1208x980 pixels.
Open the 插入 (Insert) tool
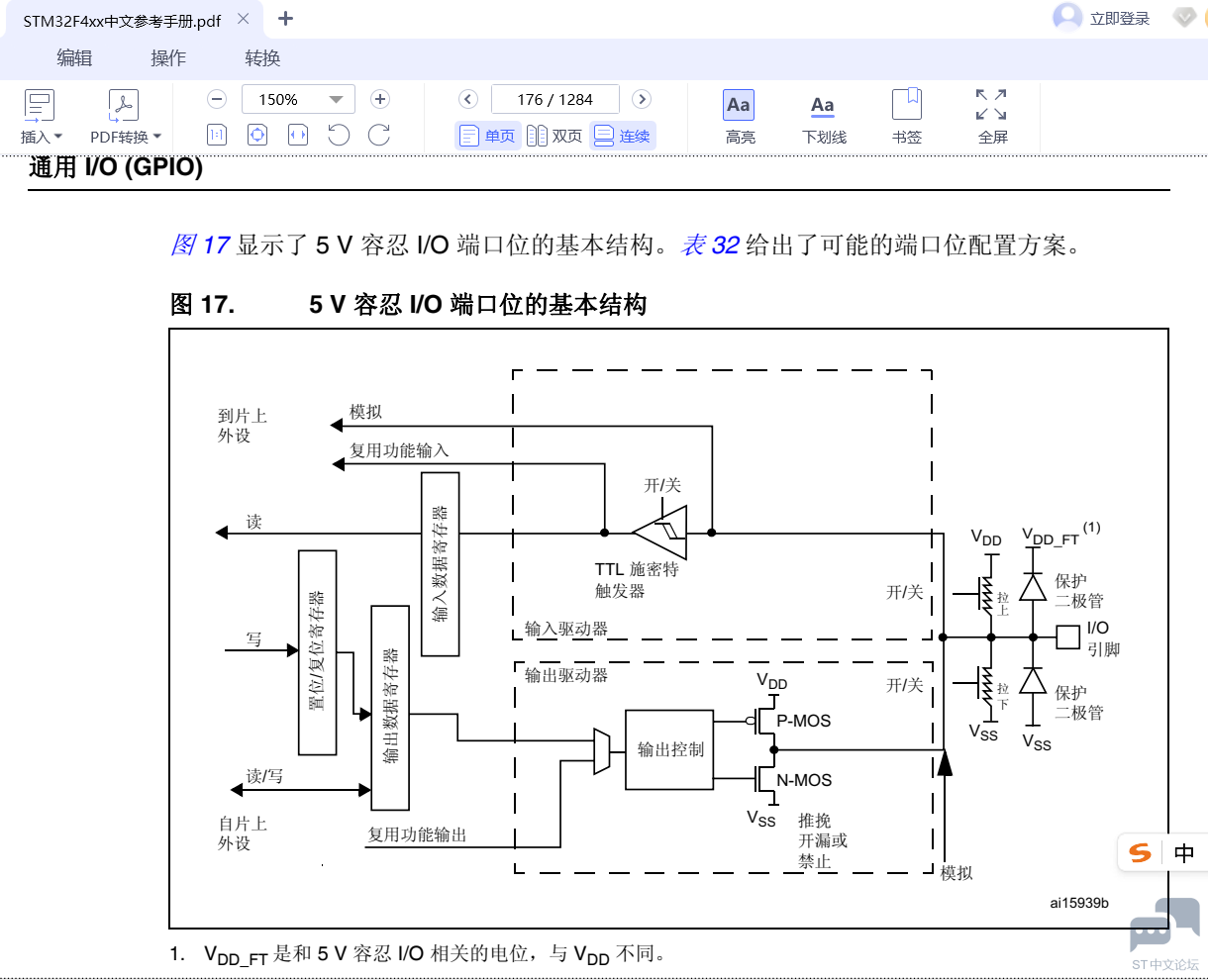(x=41, y=117)
